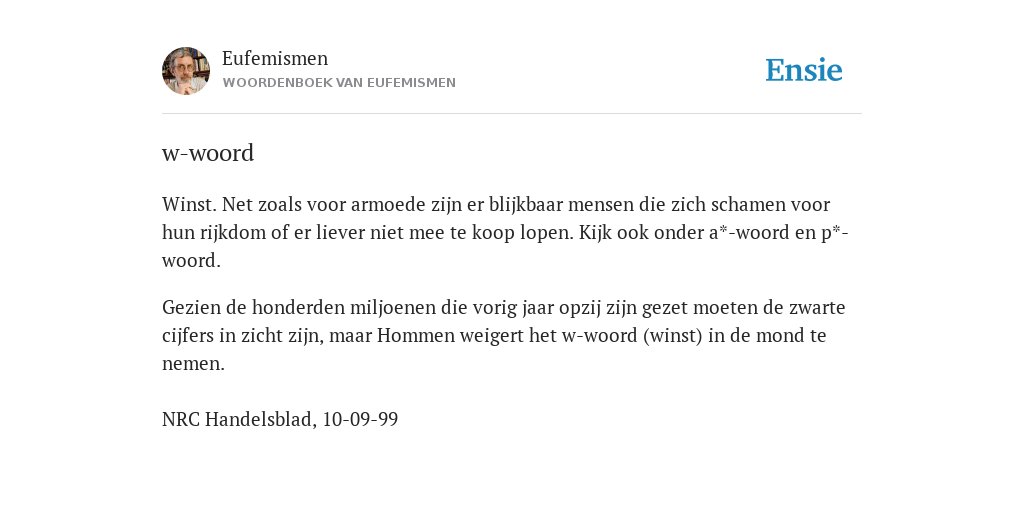Click the author's round profile photo
The height and width of the screenshot is (512, 1024).
click(x=186, y=71)
